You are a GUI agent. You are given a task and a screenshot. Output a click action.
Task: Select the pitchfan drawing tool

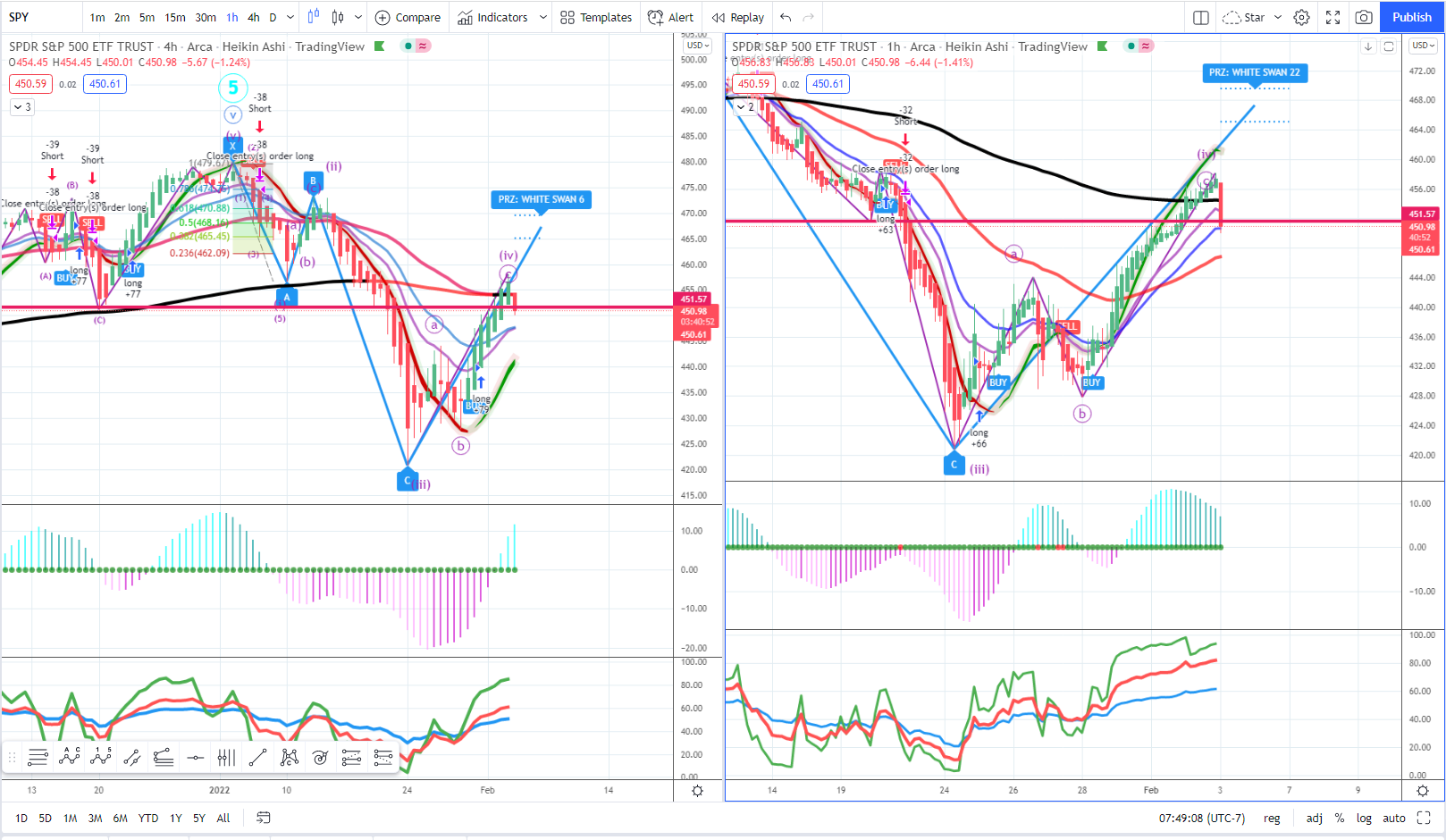[163, 758]
